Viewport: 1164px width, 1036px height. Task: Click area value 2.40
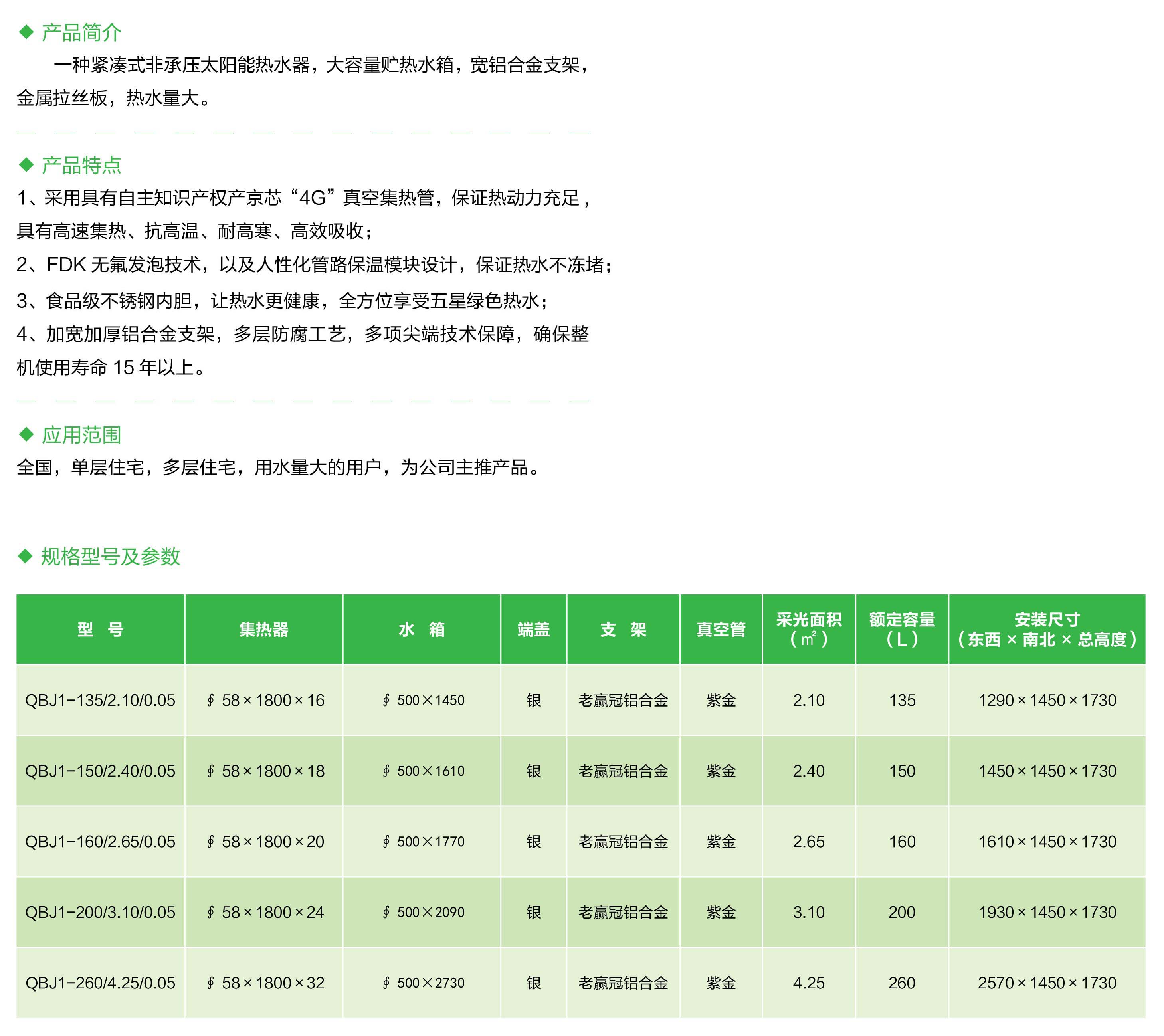tap(809, 771)
